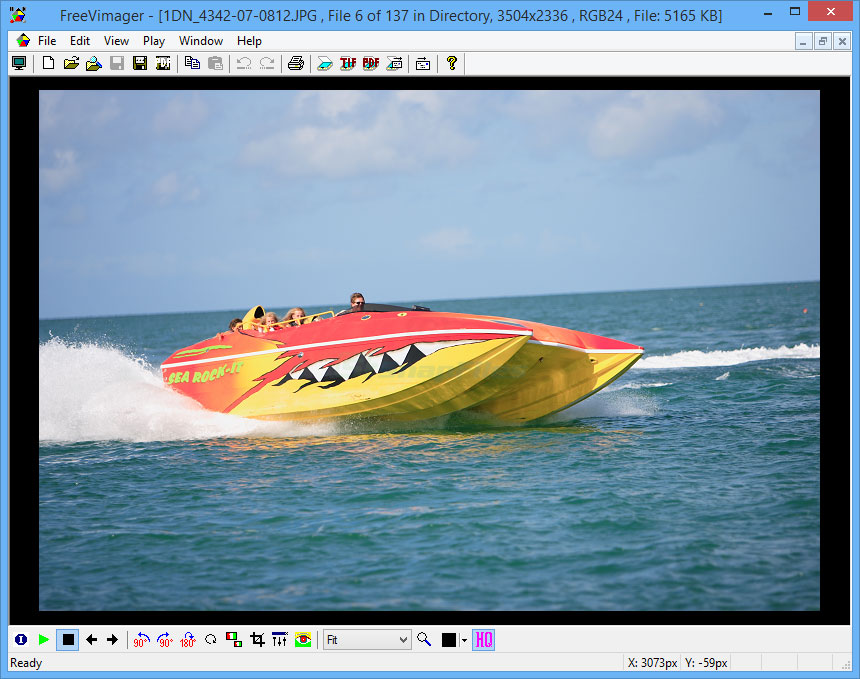Screen dimensions: 860x679
Task: Open the Play menu
Action: pyautogui.click(x=154, y=41)
